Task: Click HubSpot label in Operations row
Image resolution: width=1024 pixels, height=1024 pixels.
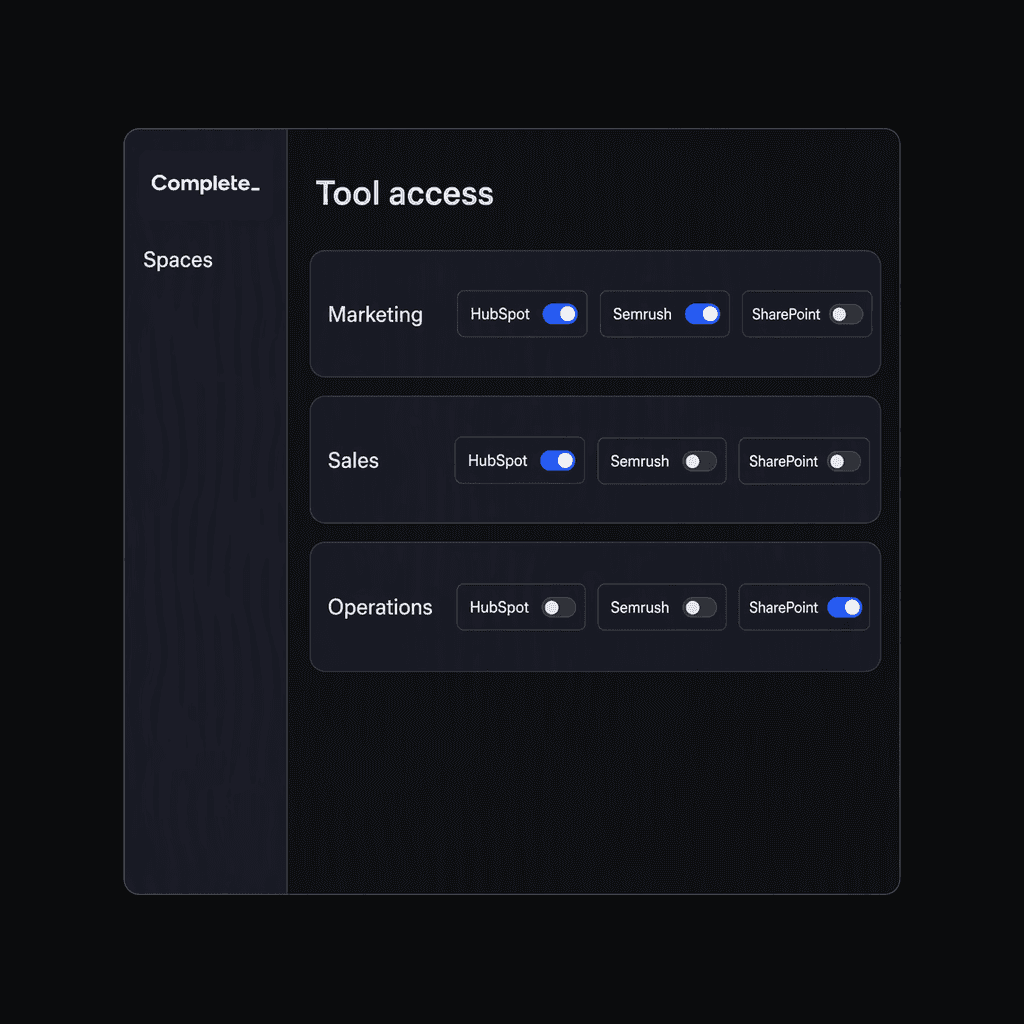Action: [499, 607]
